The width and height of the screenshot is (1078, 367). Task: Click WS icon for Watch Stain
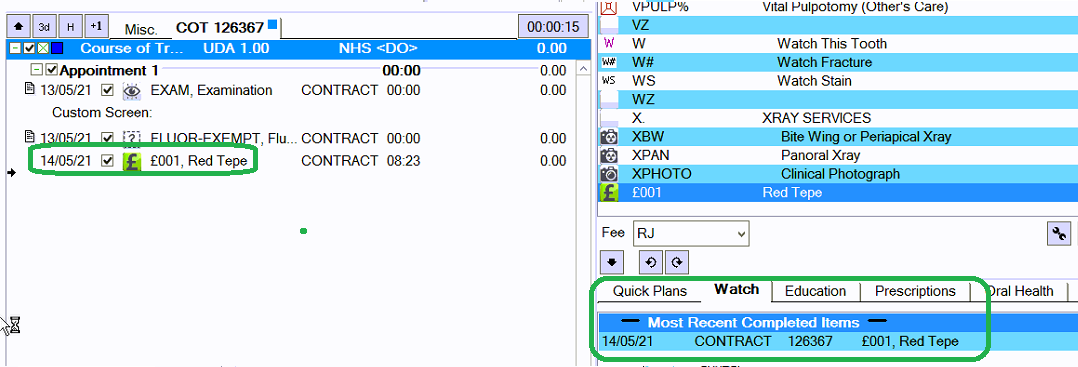point(608,81)
